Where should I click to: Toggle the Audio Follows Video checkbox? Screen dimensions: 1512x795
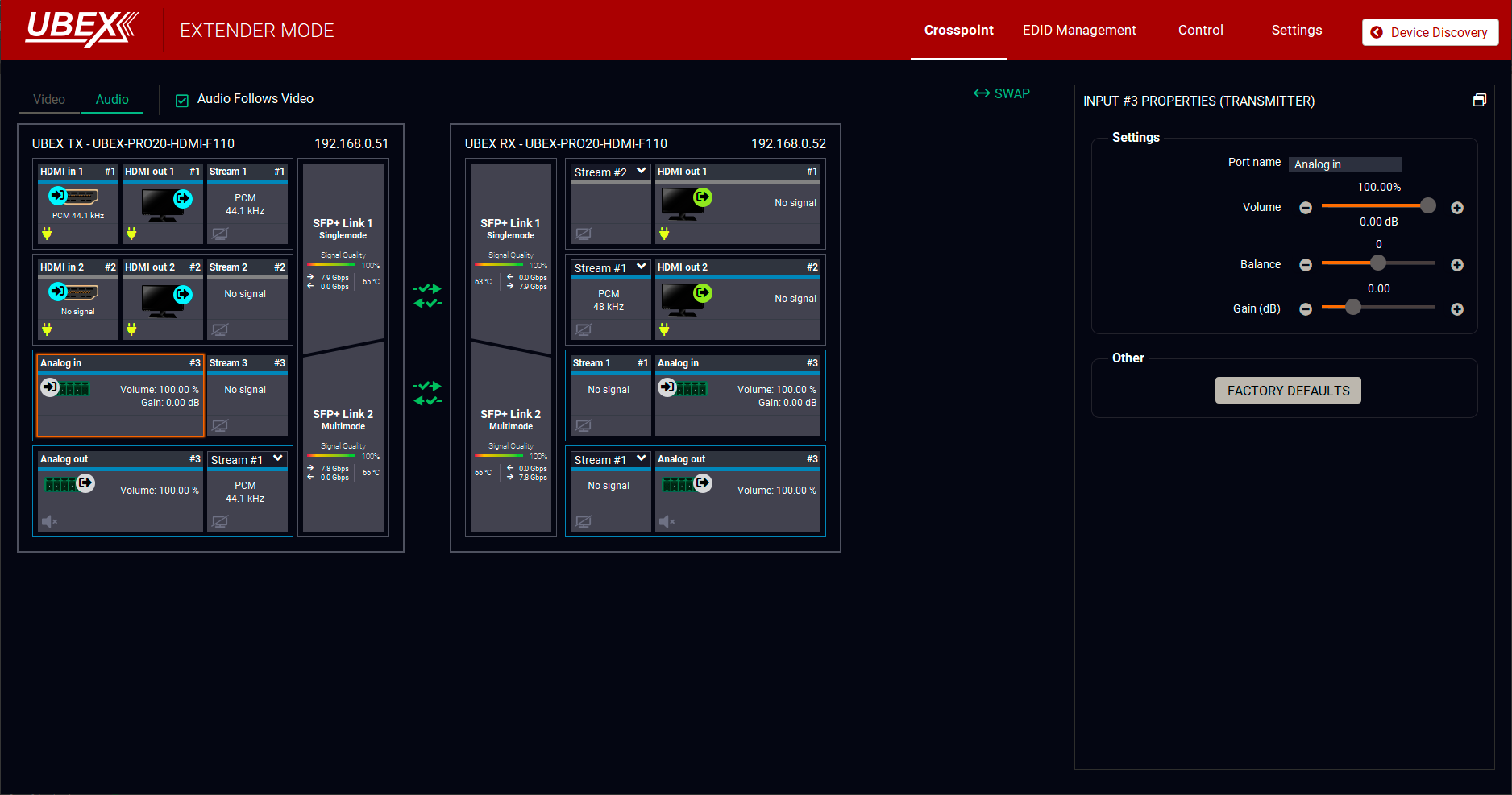(x=182, y=100)
